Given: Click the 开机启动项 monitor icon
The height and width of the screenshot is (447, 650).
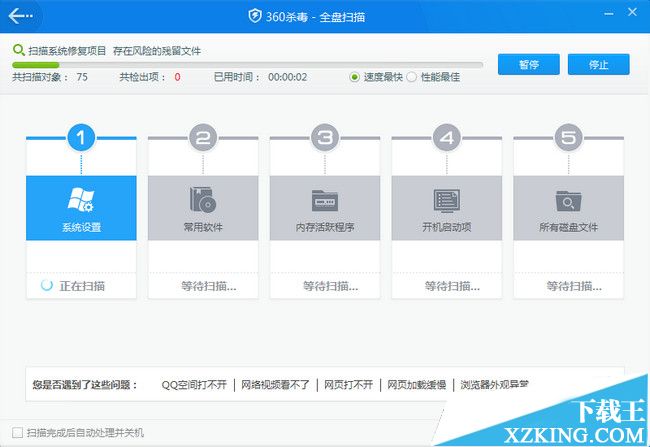Looking at the screenshot, I should pyautogui.click(x=446, y=198).
